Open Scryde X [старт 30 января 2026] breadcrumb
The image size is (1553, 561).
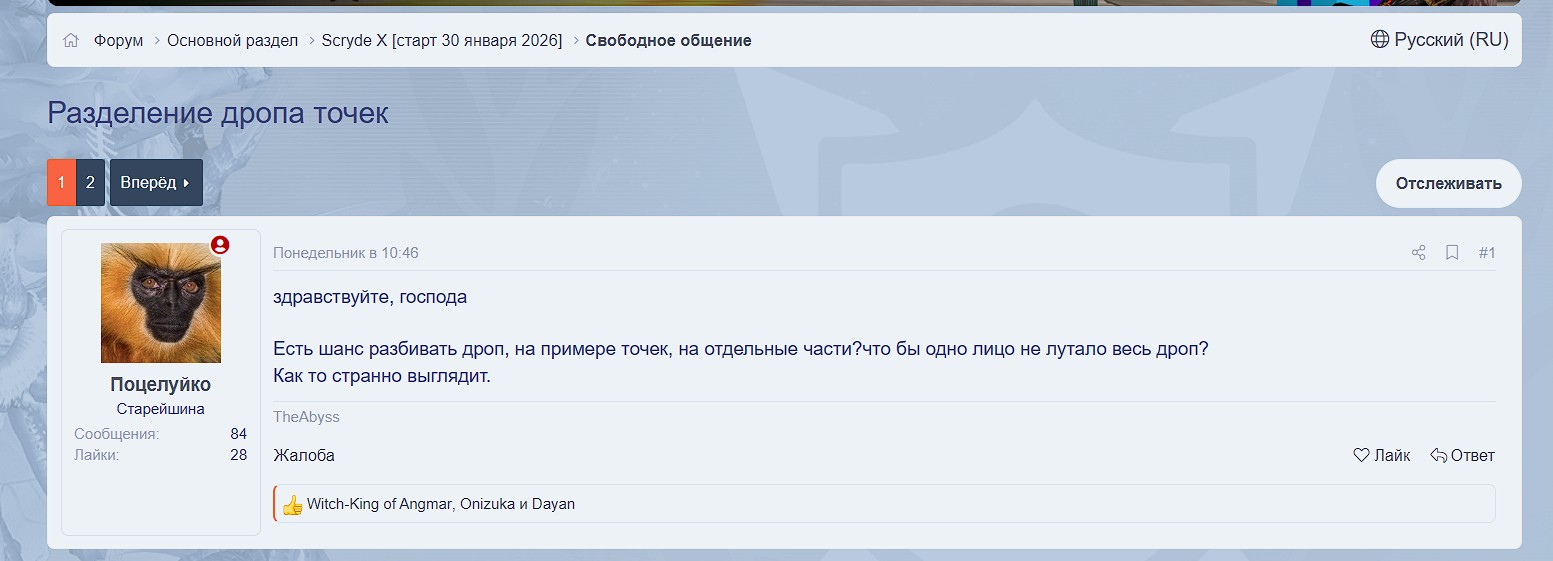(x=442, y=41)
